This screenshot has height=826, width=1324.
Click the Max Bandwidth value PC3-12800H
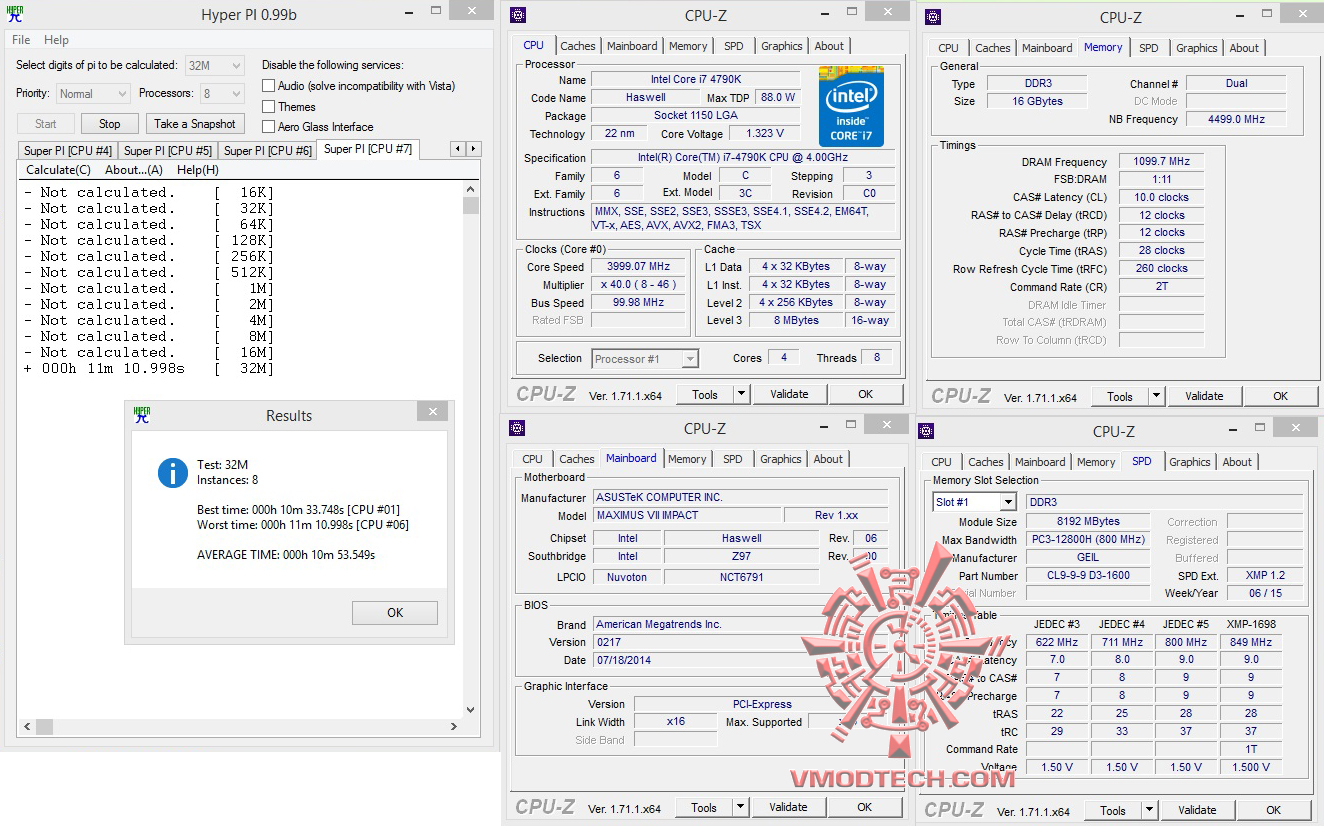(x=1088, y=540)
